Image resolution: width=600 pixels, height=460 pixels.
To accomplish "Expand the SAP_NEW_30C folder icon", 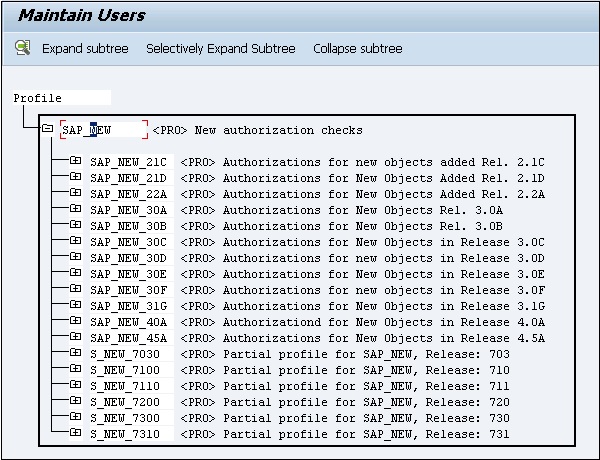I will point(76,241).
